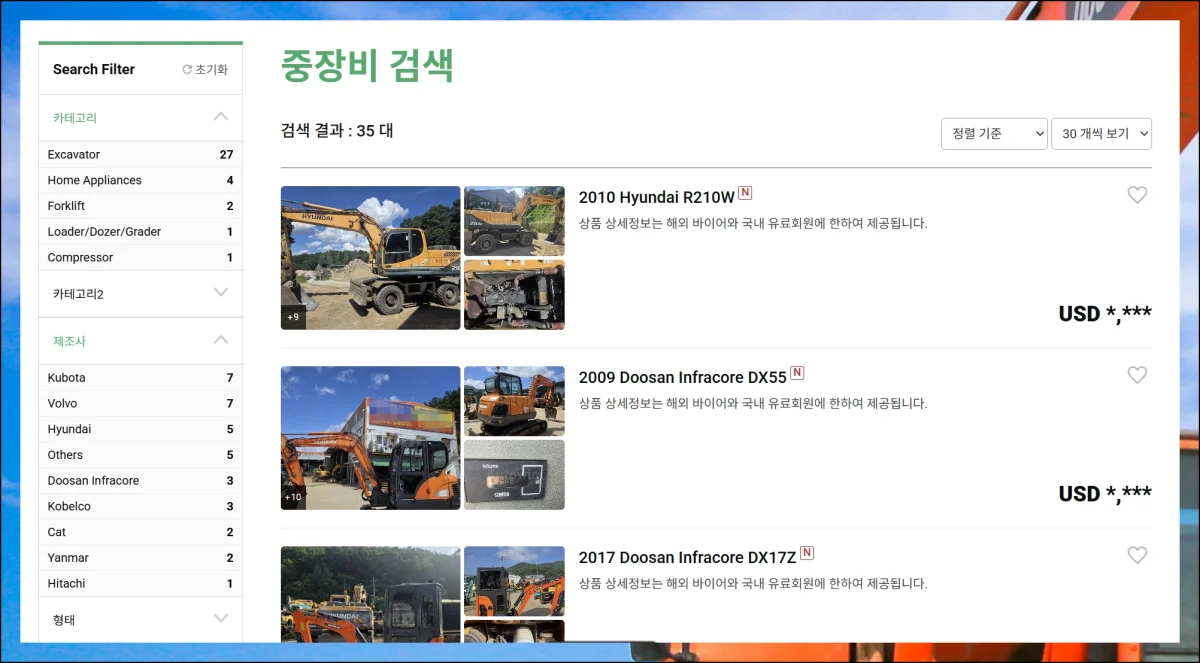Click the N new badge on Doosan DX55
Viewport: 1200px width, 663px height.
[x=797, y=373]
